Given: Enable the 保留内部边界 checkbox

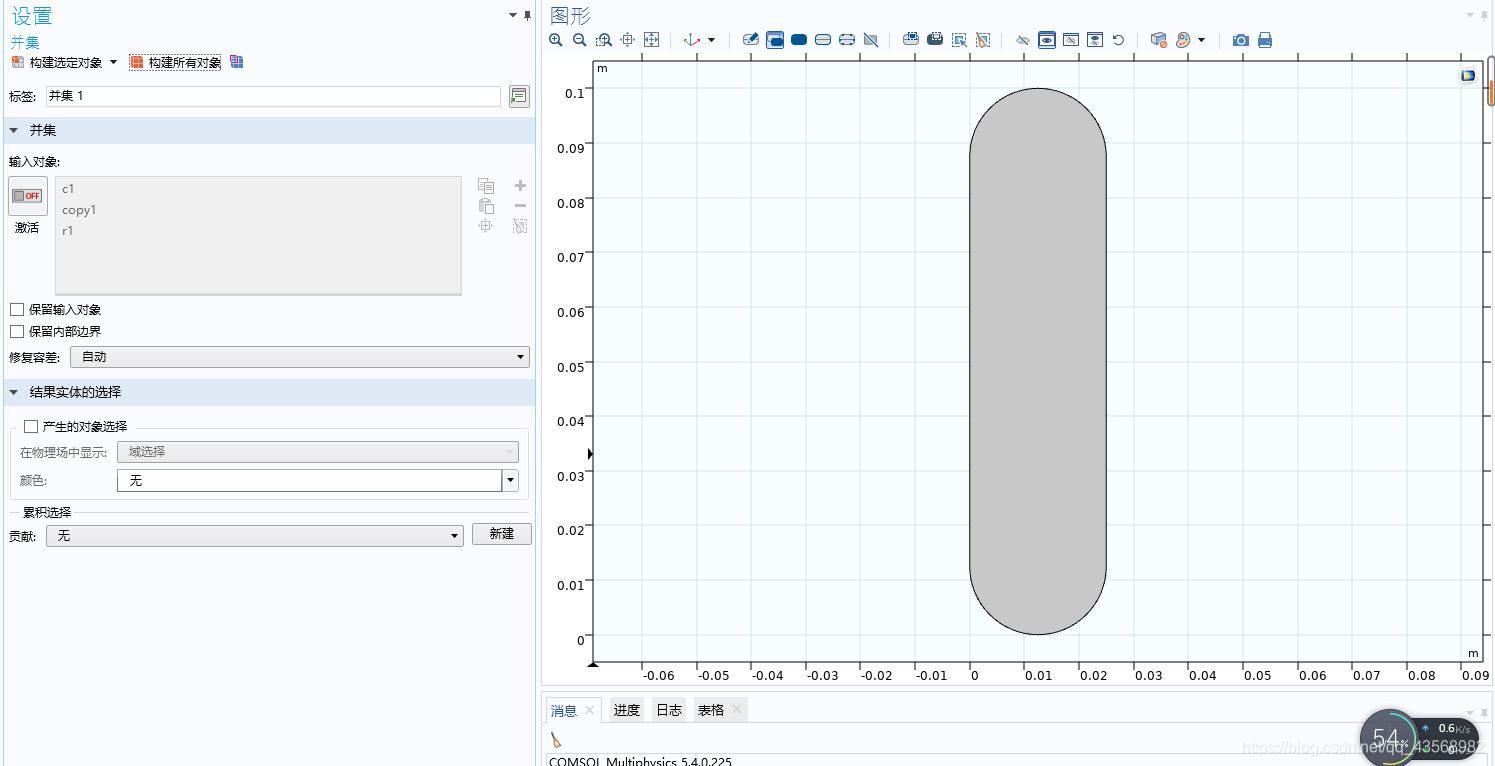Looking at the screenshot, I should coord(17,331).
